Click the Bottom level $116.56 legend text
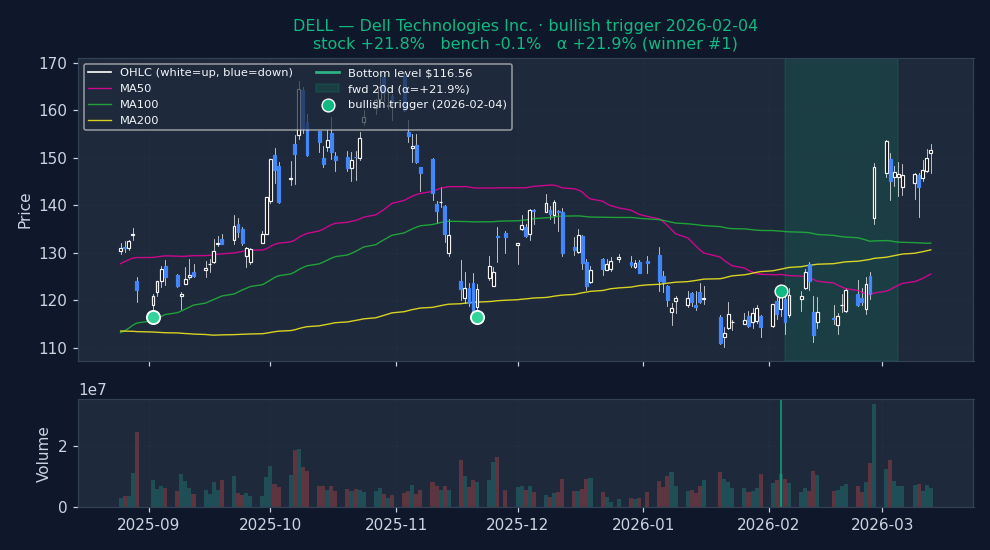 pos(409,73)
